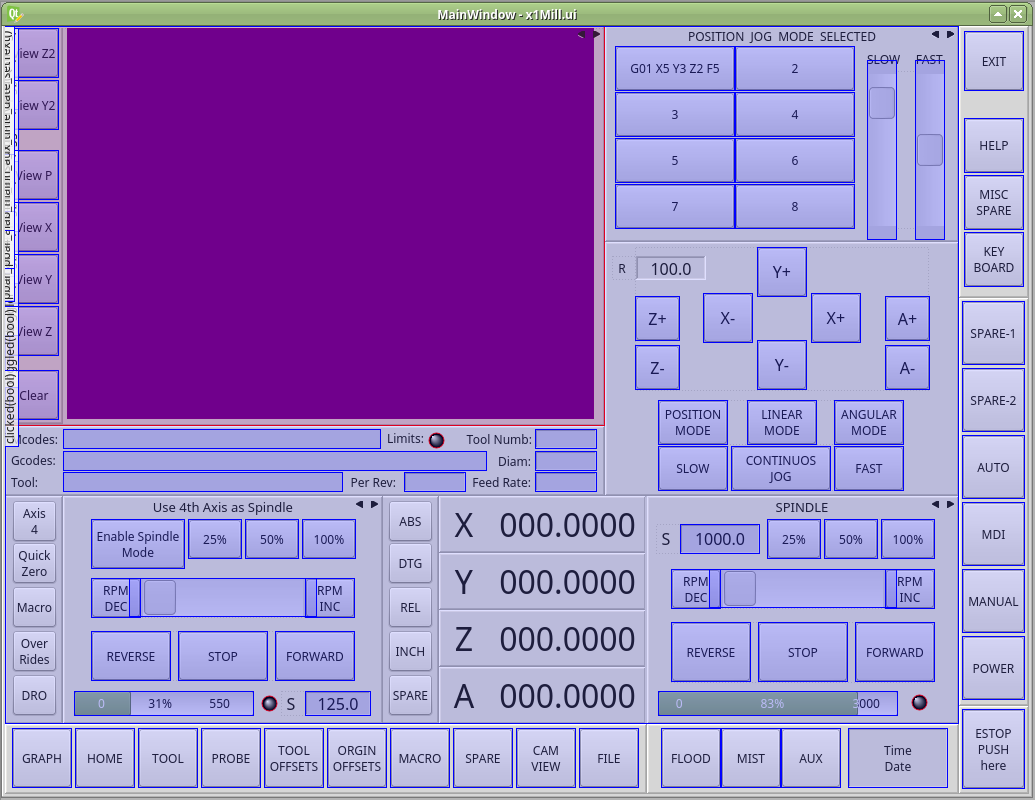This screenshot has width=1035, height=800.
Task: Select ABS coordinate display
Action: 410,521
